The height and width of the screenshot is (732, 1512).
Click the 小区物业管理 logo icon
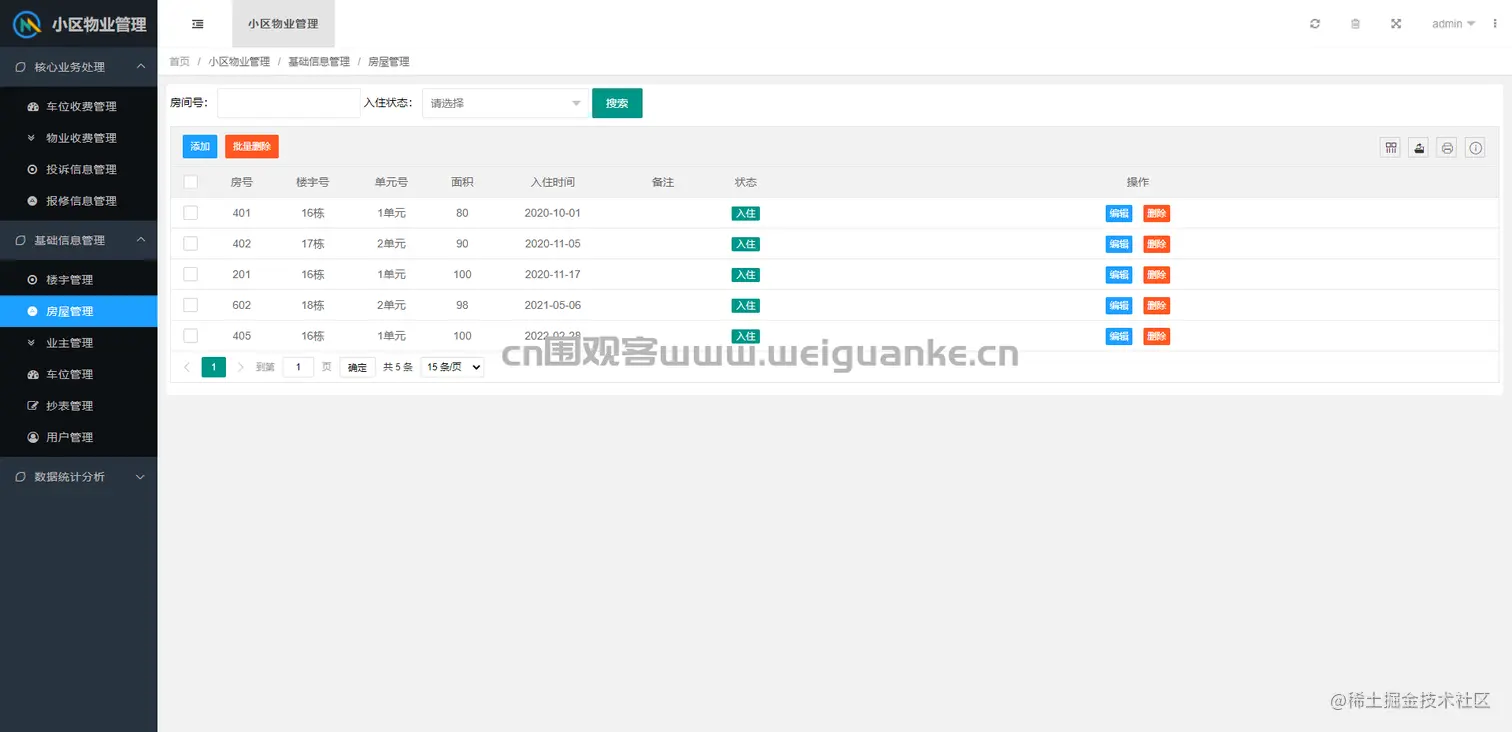click(x=26, y=24)
